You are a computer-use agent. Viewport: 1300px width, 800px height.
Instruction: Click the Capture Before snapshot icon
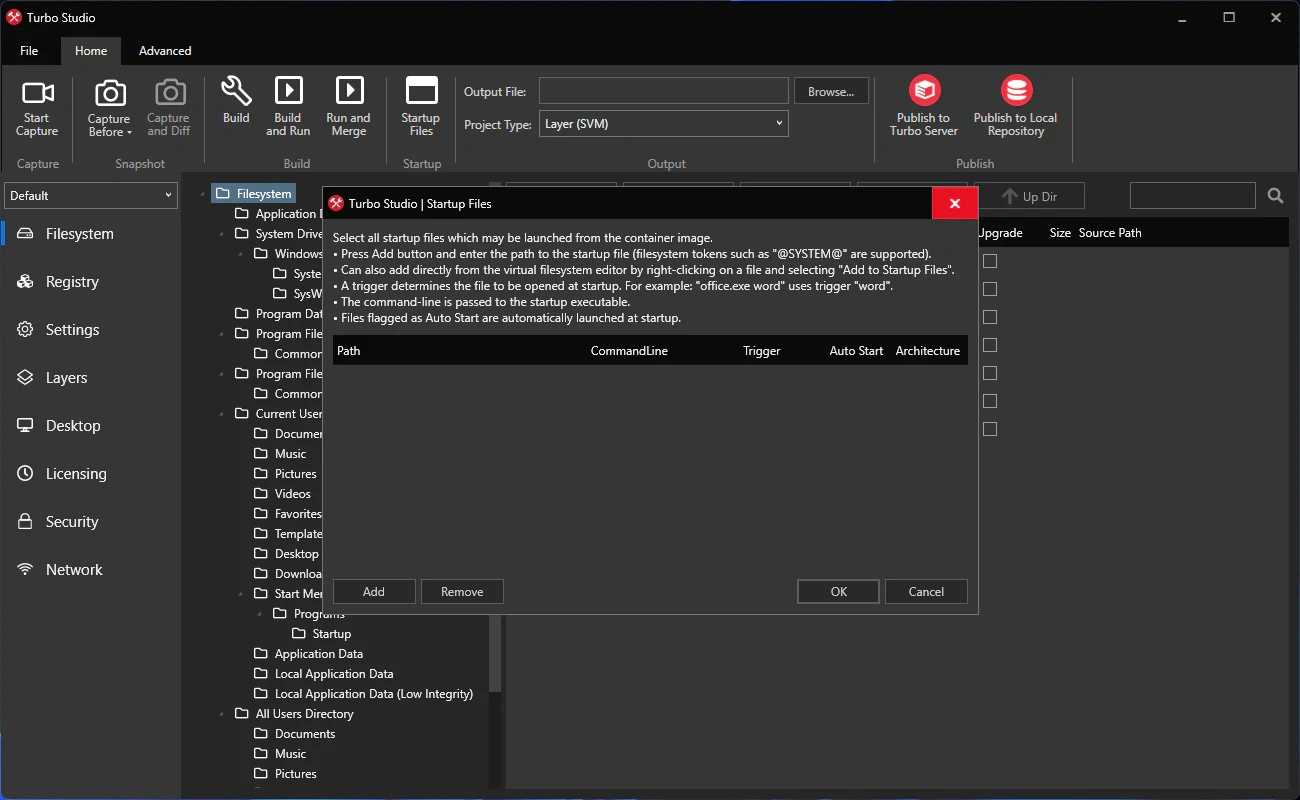click(x=110, y=95)
